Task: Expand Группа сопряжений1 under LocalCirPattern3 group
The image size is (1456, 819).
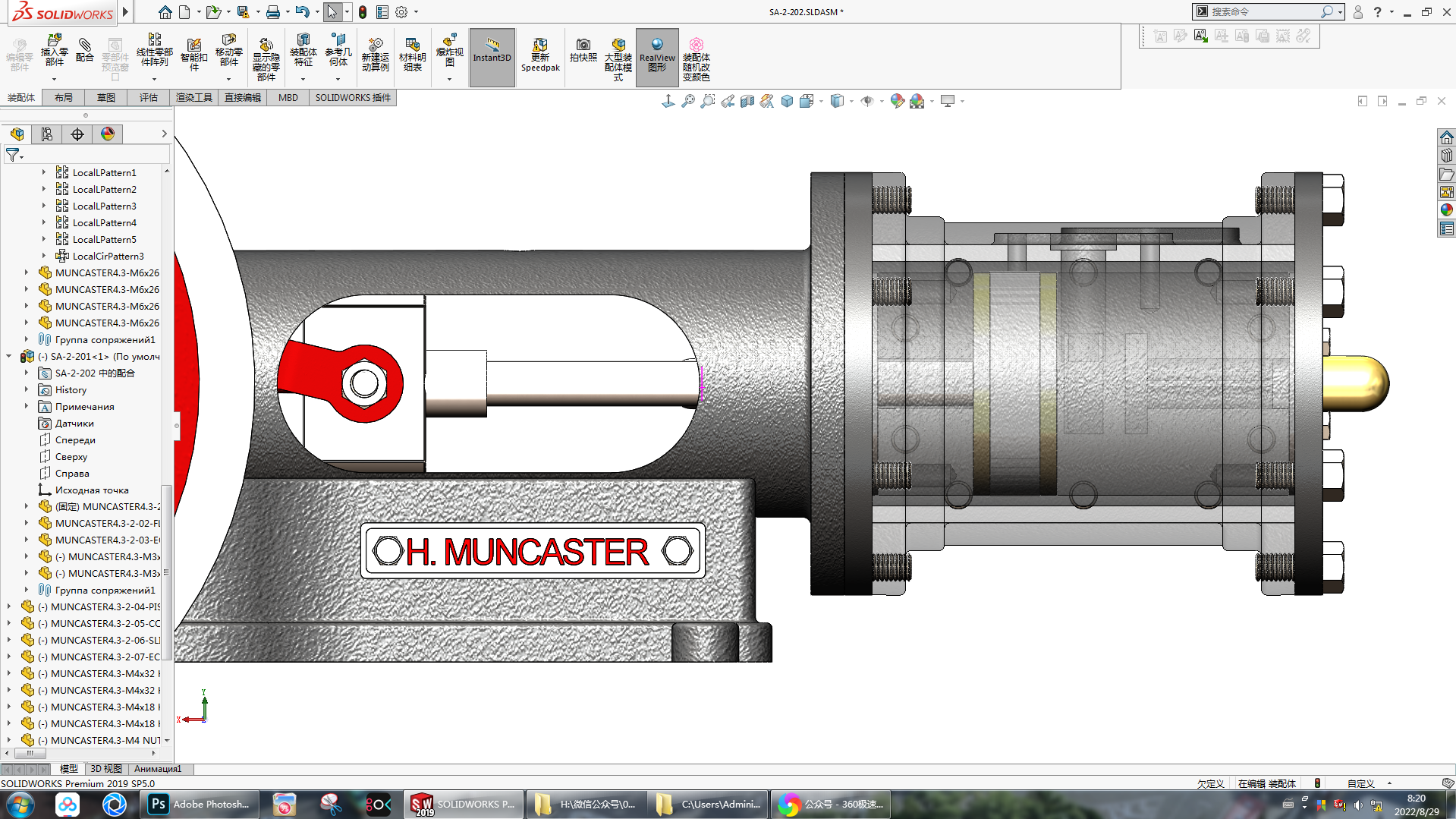Action: (x=27, y=339)
